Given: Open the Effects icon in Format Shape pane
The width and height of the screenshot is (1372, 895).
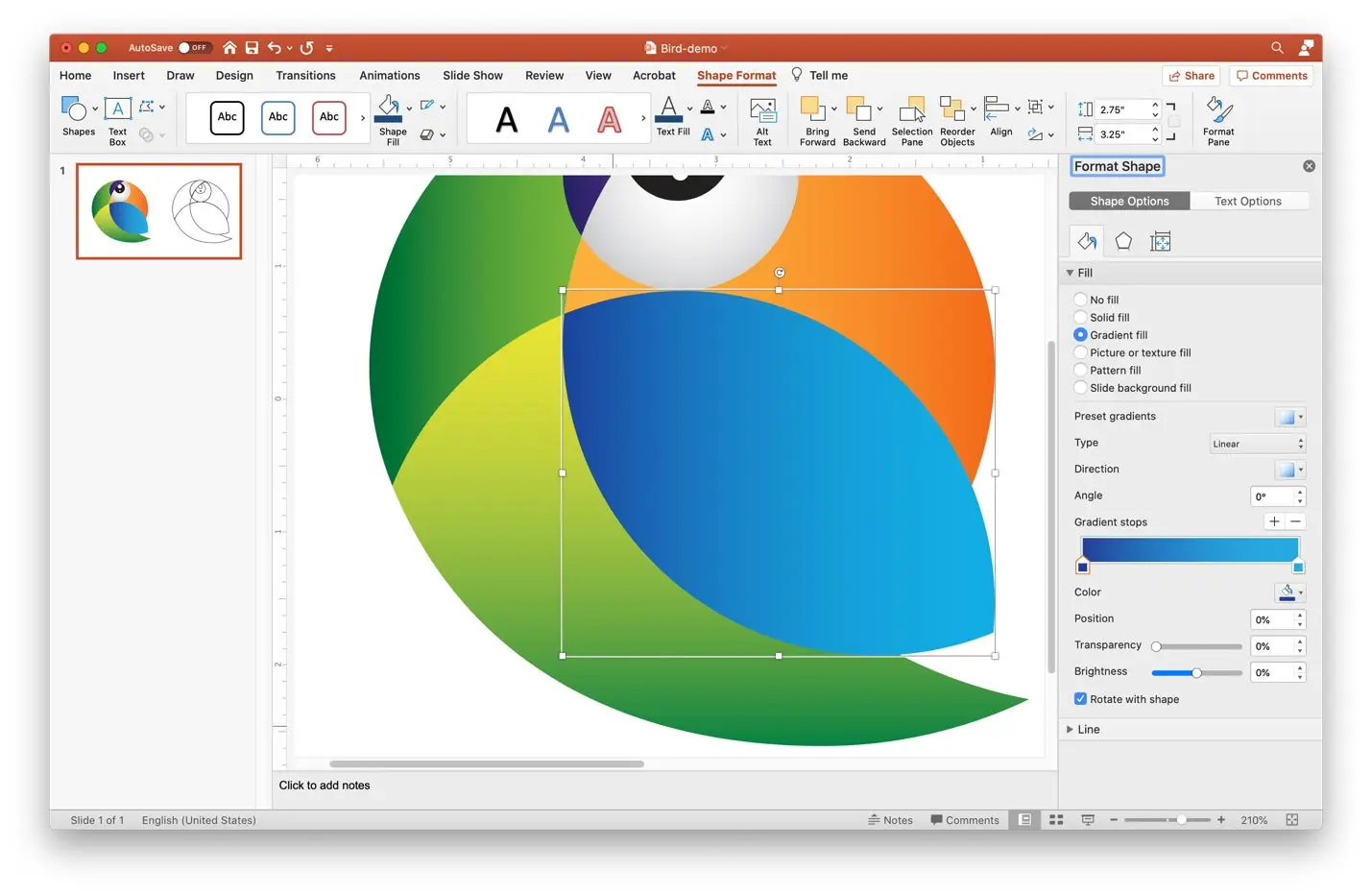Looking at the screenshot, I should [1123, 241].
